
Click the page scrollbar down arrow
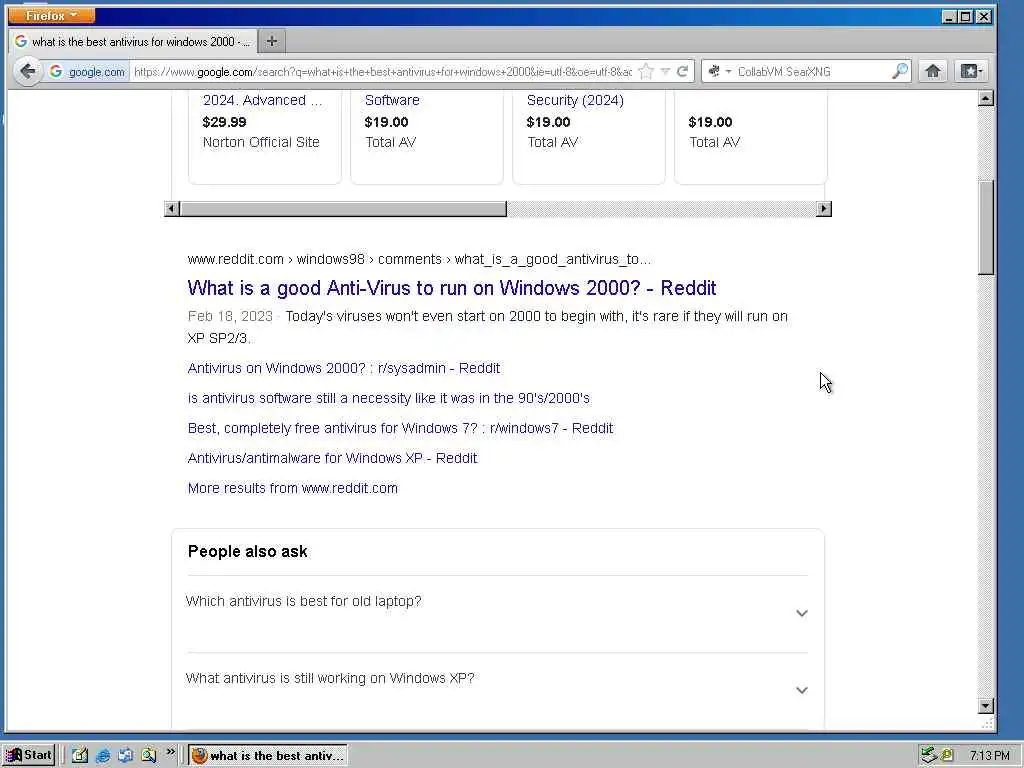[x=985, y=705]
